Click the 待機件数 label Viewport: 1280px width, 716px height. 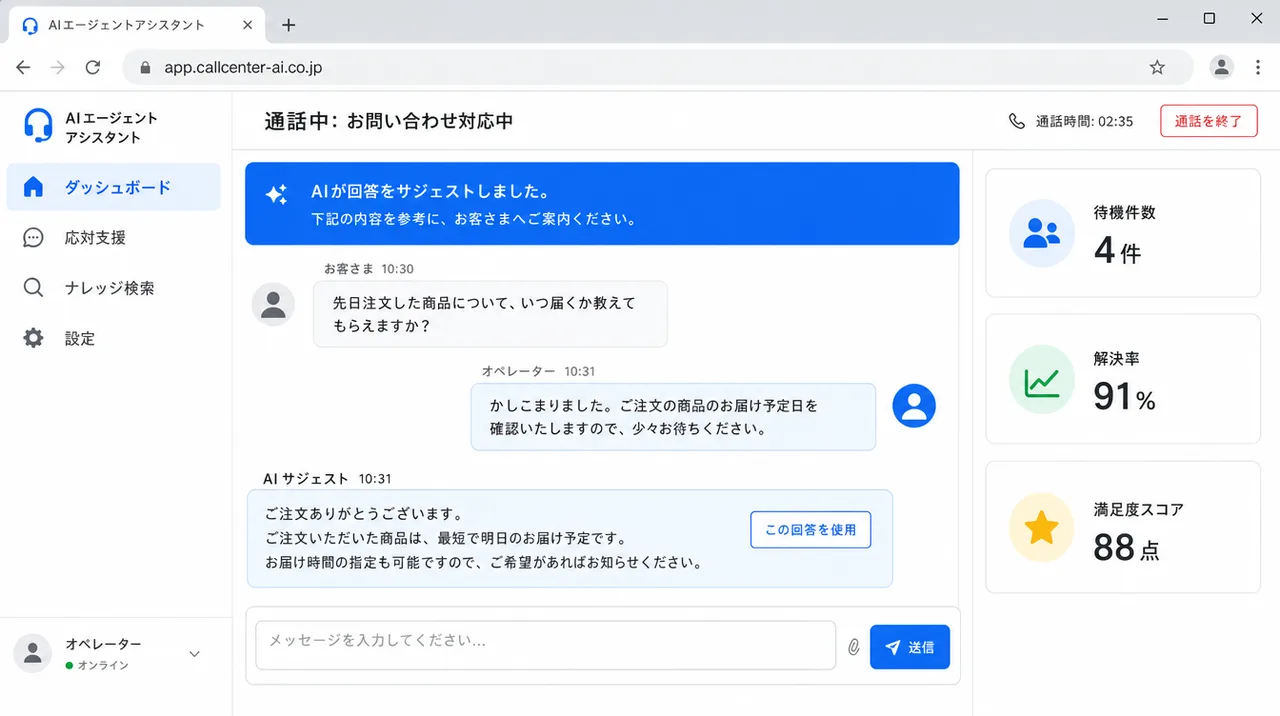[1124, 212]
